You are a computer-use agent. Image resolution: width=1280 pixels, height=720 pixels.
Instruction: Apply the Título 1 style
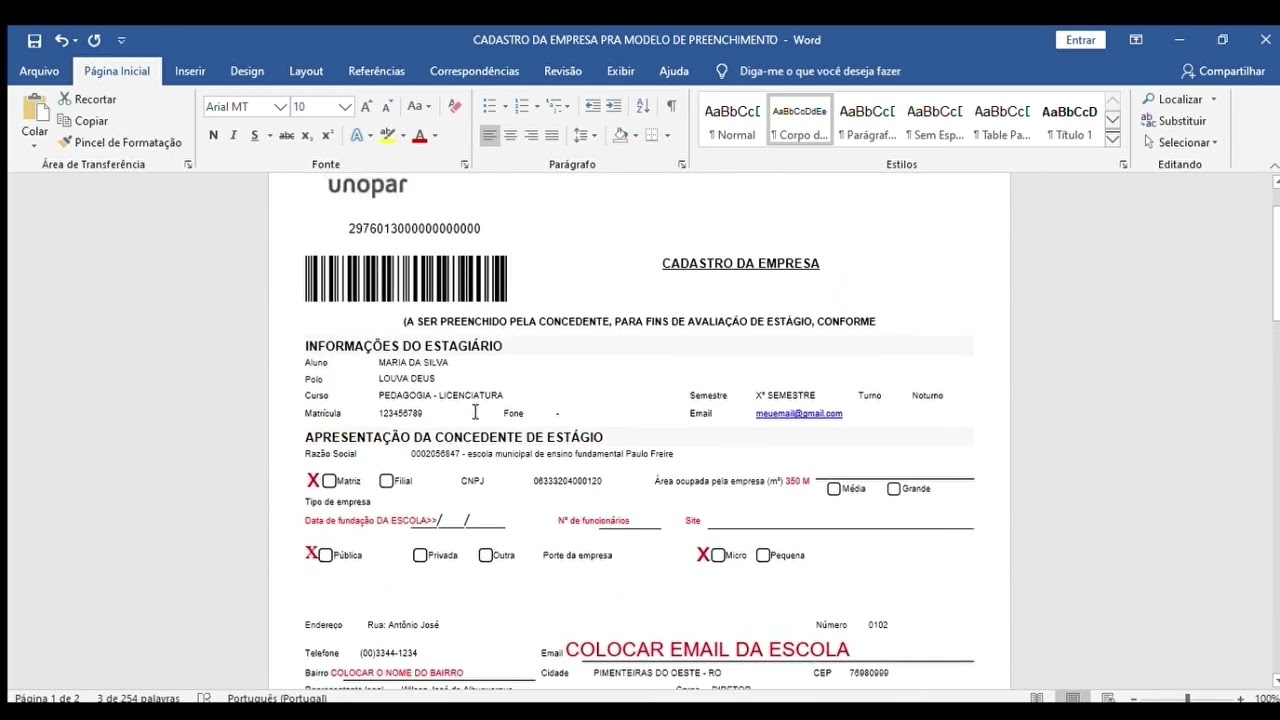click(x=1069, y=121)
